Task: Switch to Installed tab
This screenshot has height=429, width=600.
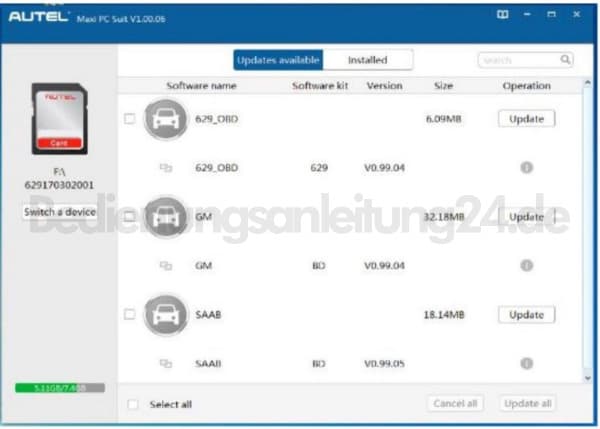Action: tap(368, 60)
